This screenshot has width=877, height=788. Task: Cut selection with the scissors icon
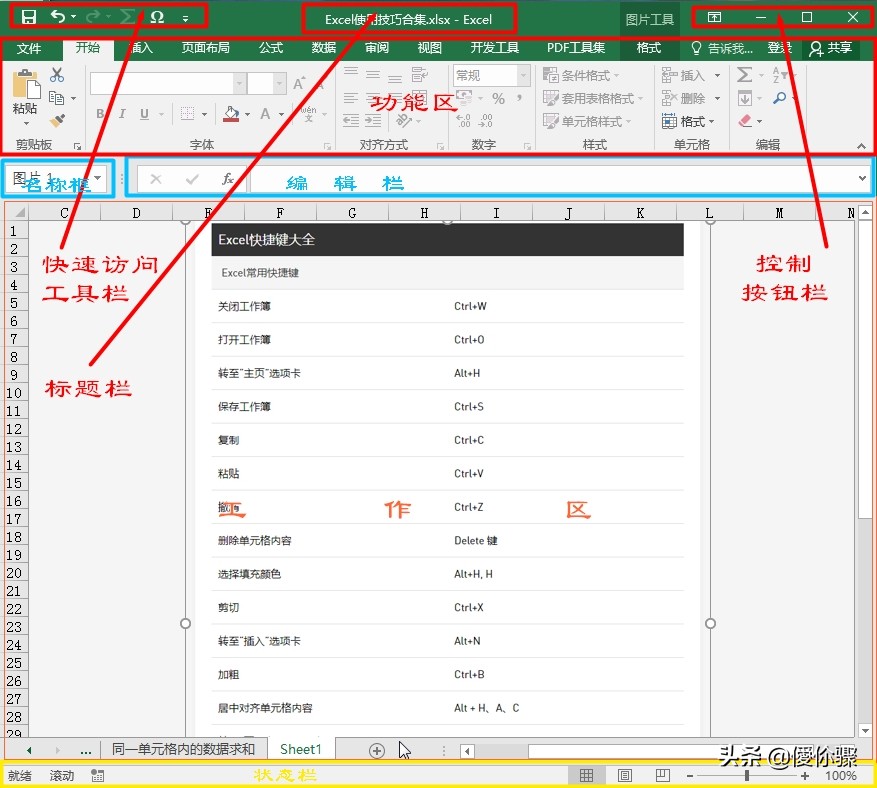tap(57, 74)
